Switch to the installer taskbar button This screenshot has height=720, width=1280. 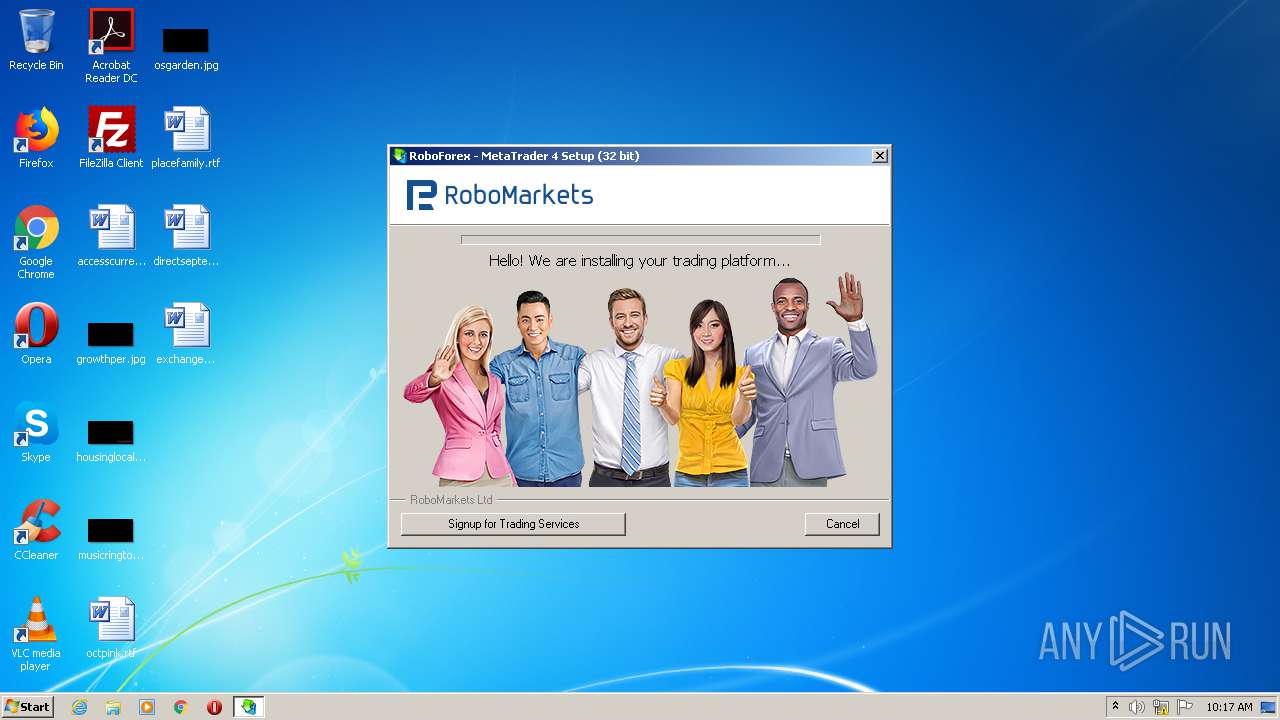coord(248,707)
